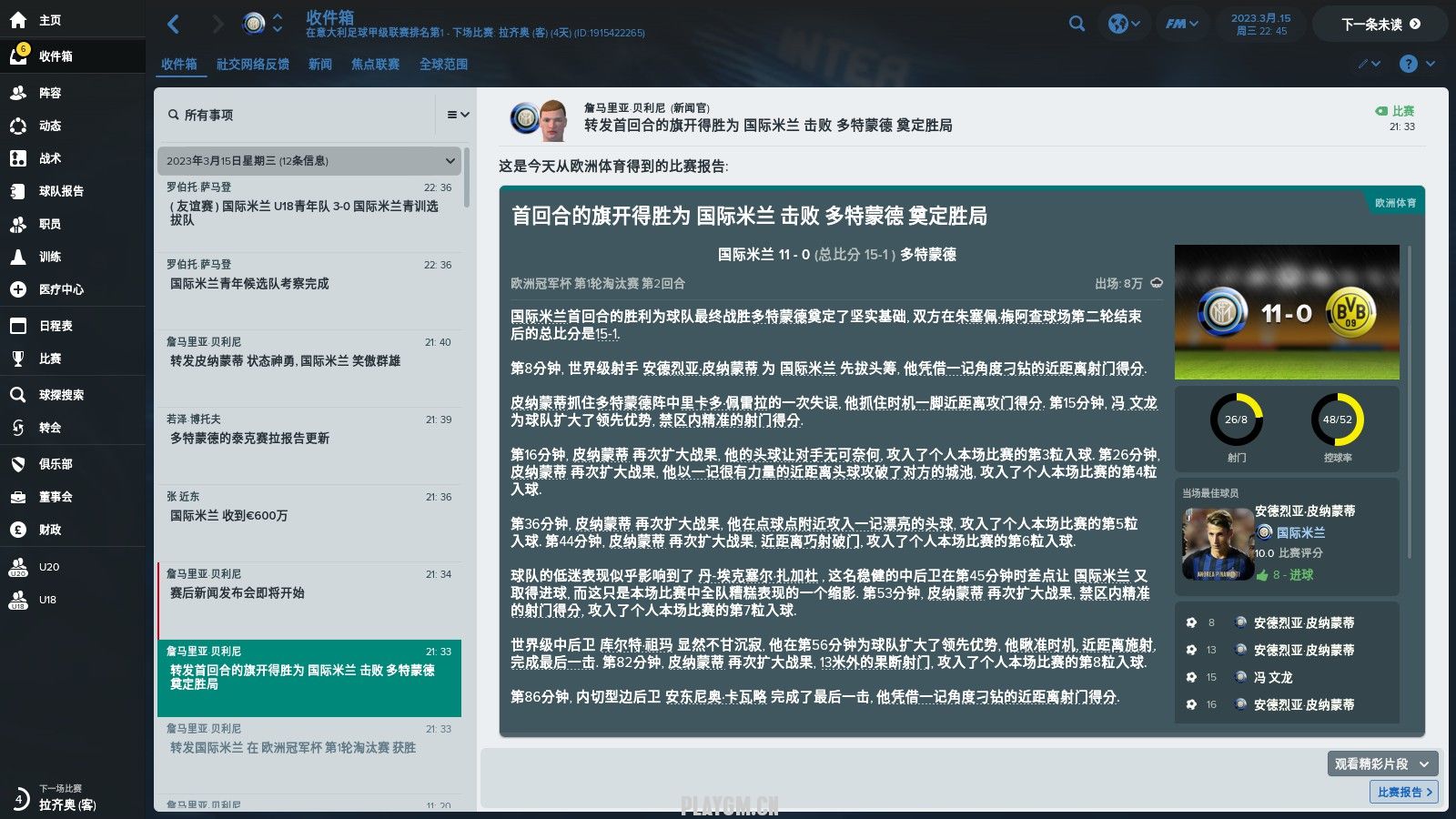Click the Inter Milan club badge in header
Viewport: 1456px width, 819px height.
point(254,24)
